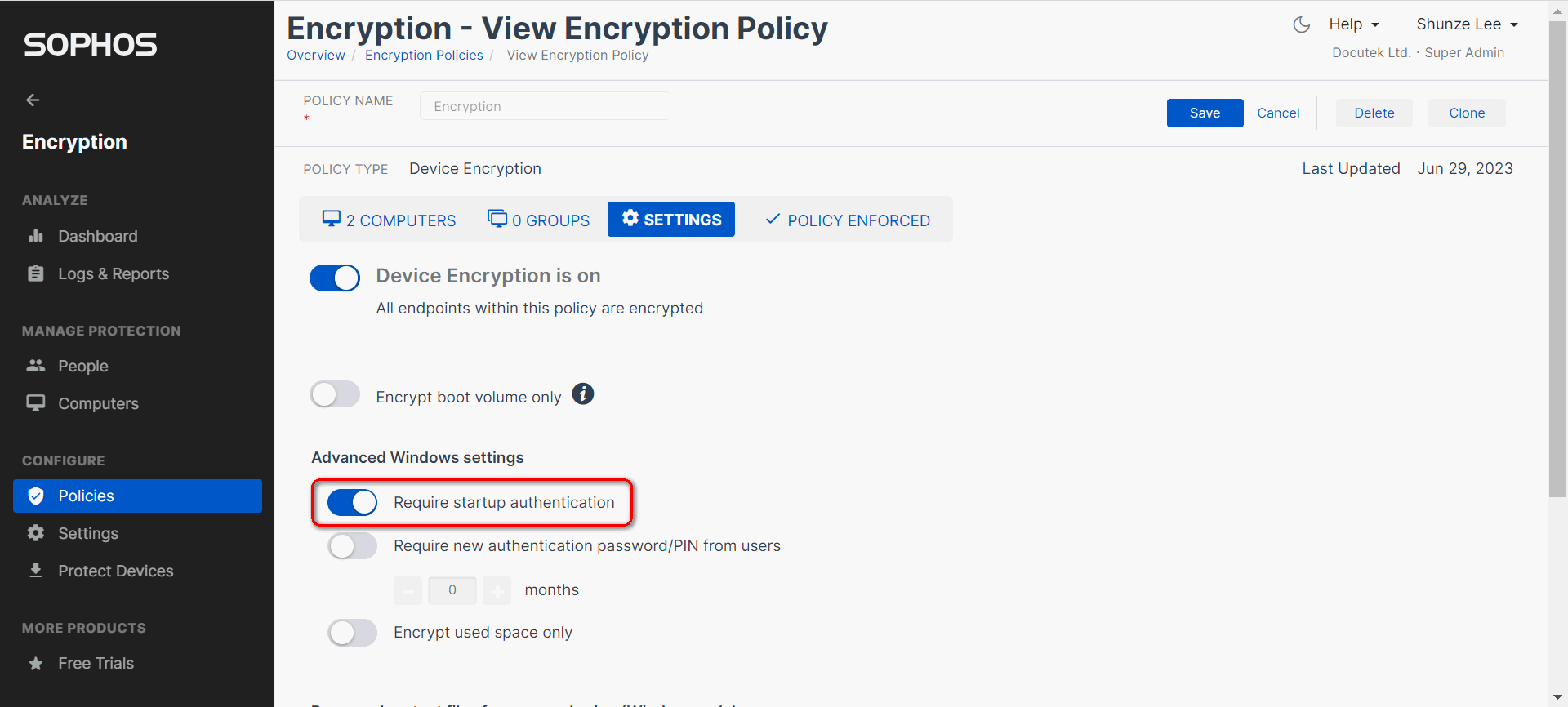
Task: Select Policies in the sidebar
Action: tap(137, 496)
